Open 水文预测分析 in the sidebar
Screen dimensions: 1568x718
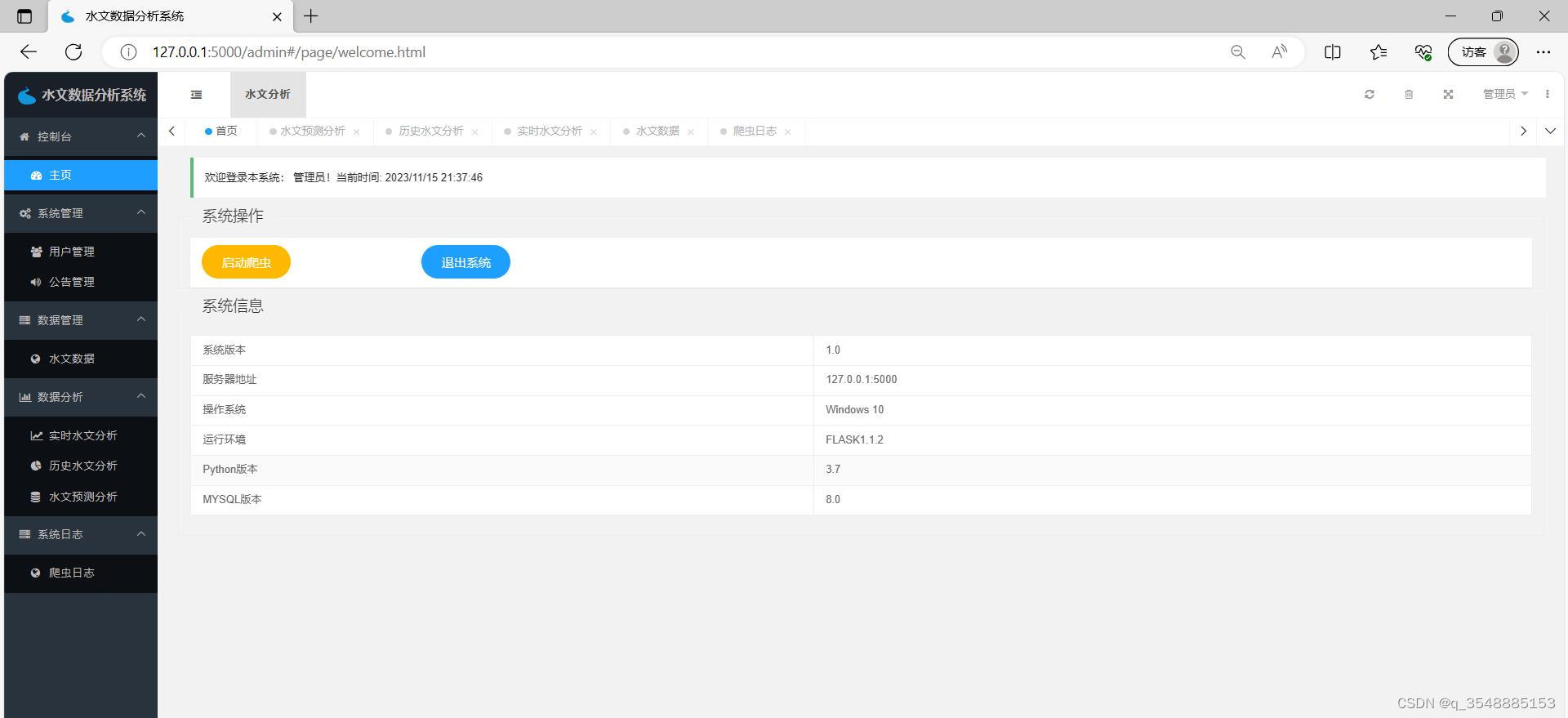coord(81,497)
